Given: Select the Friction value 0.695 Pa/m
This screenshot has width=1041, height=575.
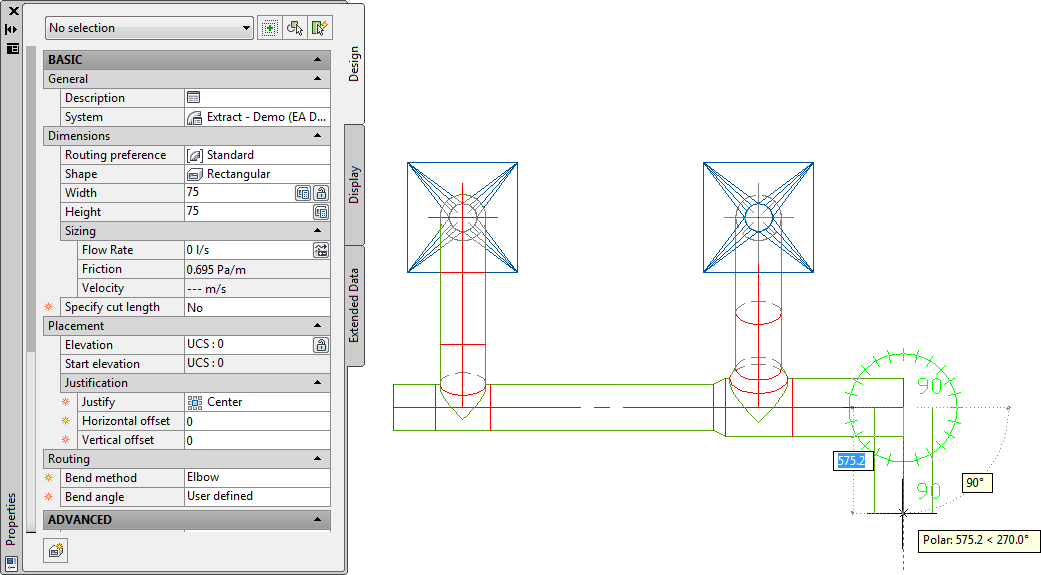Looking at the screenshot, I should (x=258, y=269).
